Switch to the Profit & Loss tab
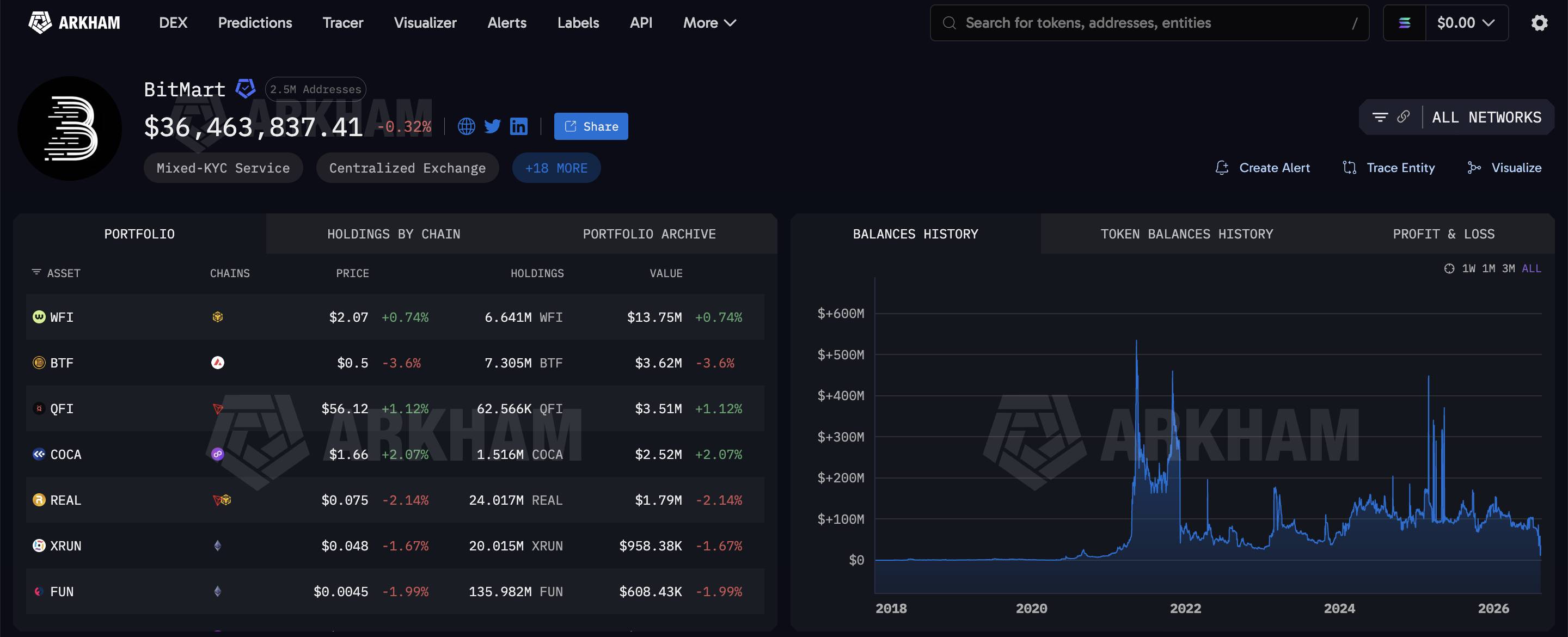This screenshot has width=1568, height=637. 1443,234
